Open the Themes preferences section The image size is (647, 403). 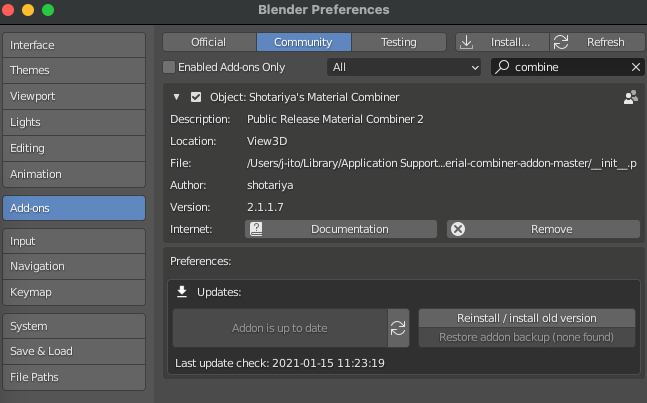[x=74, y=70]
